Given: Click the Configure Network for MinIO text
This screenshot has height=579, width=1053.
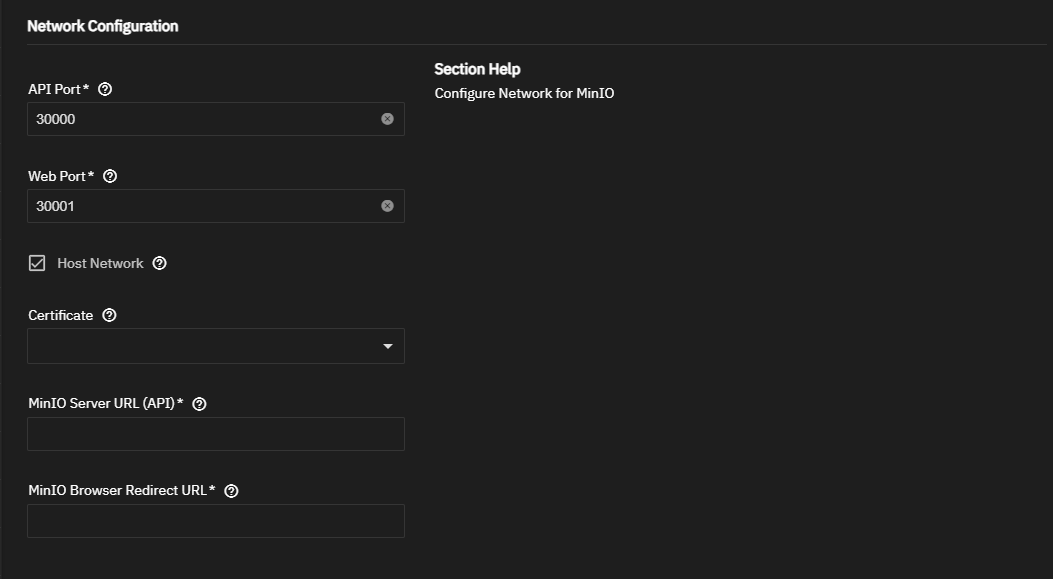Looking at the screenshot, I should click(x=524, y=94).
